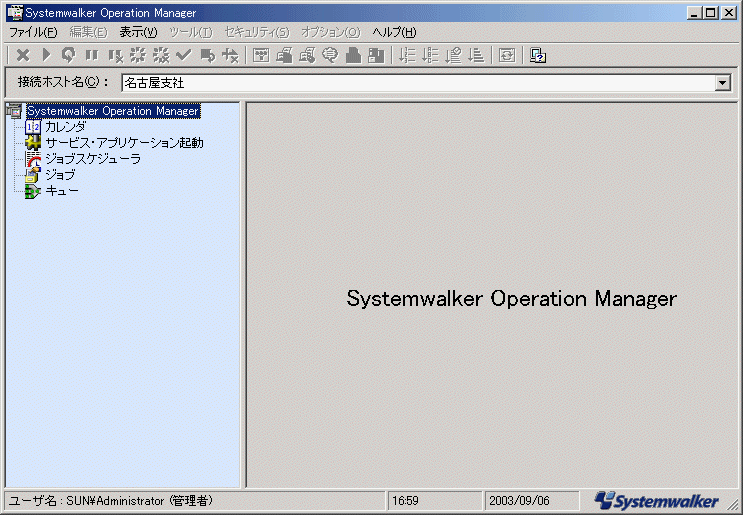Click the checkmark confirm icon
The width and height of the screenshot is (743, 515).
tap(183, 55)
